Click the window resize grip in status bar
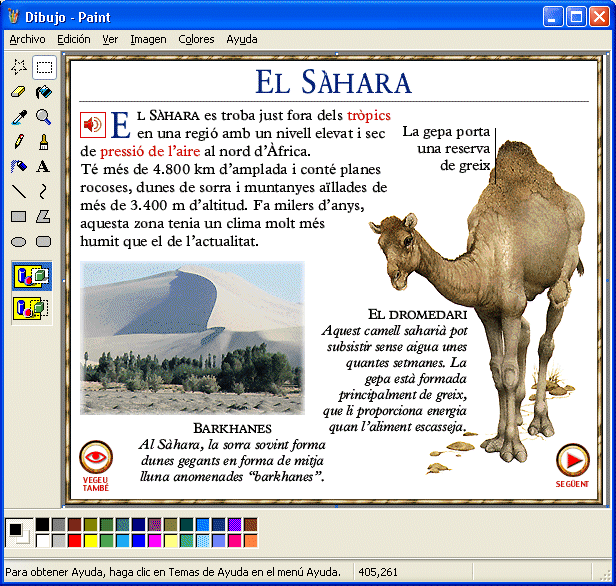 [605, 574]
